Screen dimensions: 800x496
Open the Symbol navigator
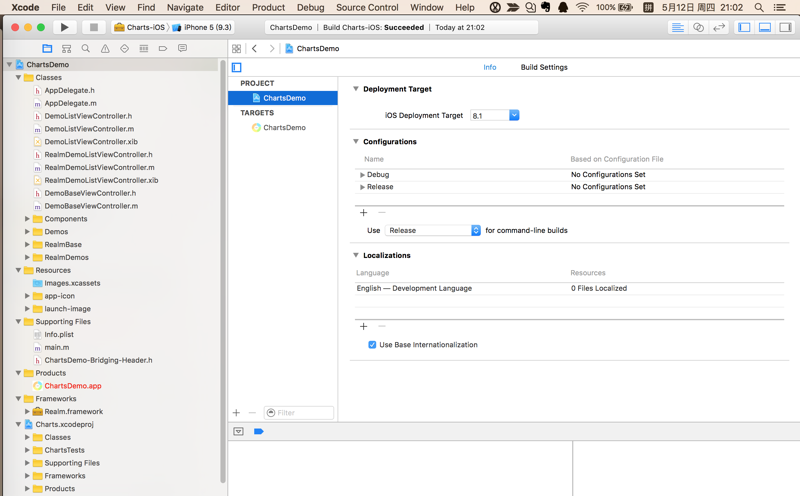tap(66, 48)
